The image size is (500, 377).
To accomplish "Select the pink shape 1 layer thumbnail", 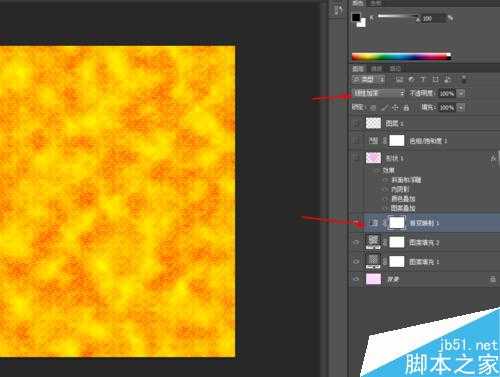I will click(x=373, y=158).
